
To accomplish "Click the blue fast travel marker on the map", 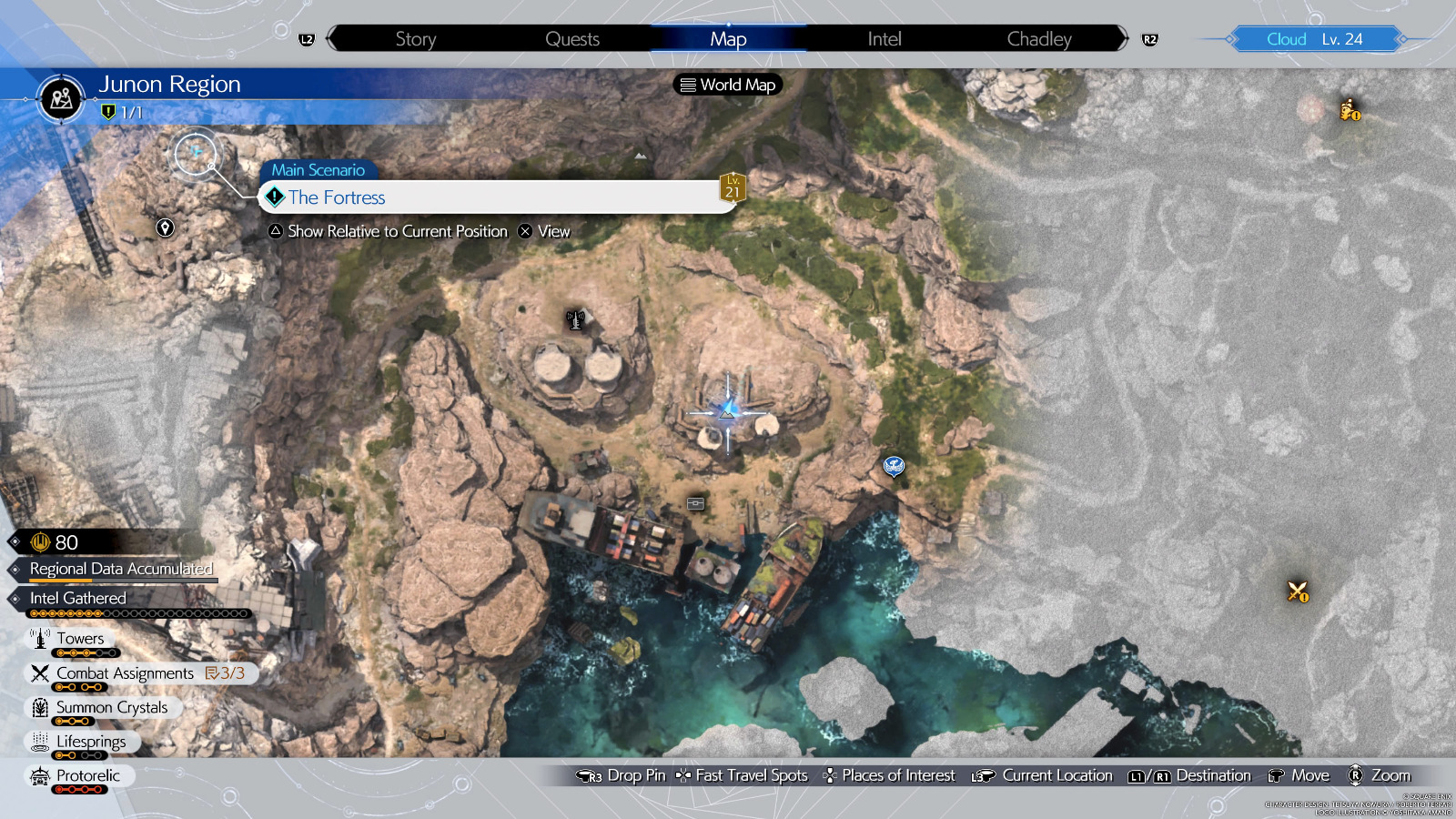I will tap(894, 467).
